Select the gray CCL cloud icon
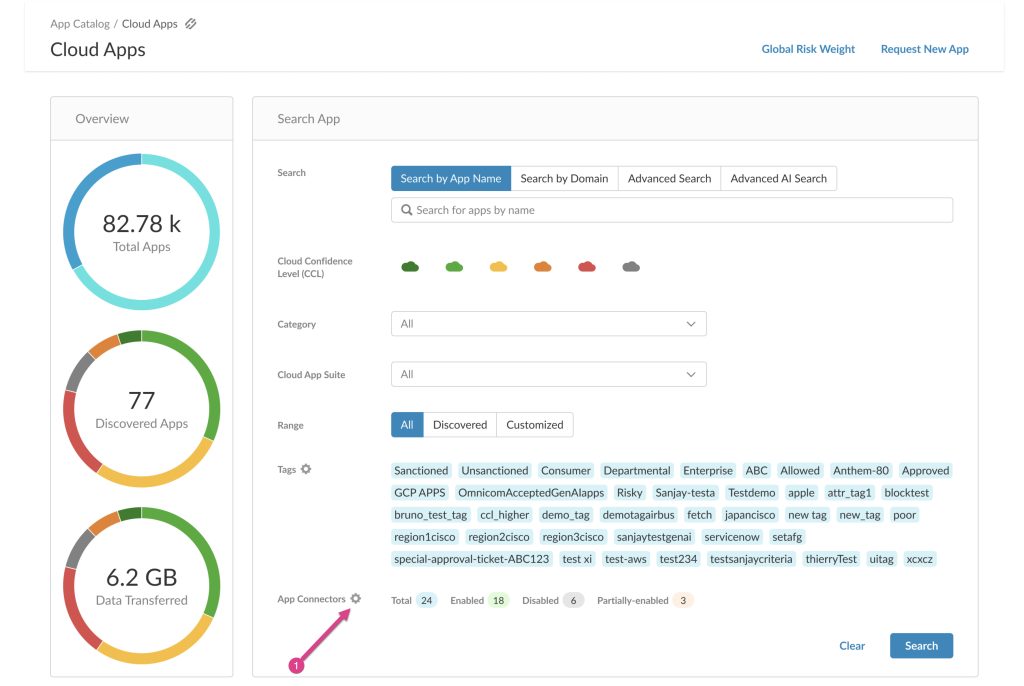The height and width of the screenshot is (686, 1024). 631,267
